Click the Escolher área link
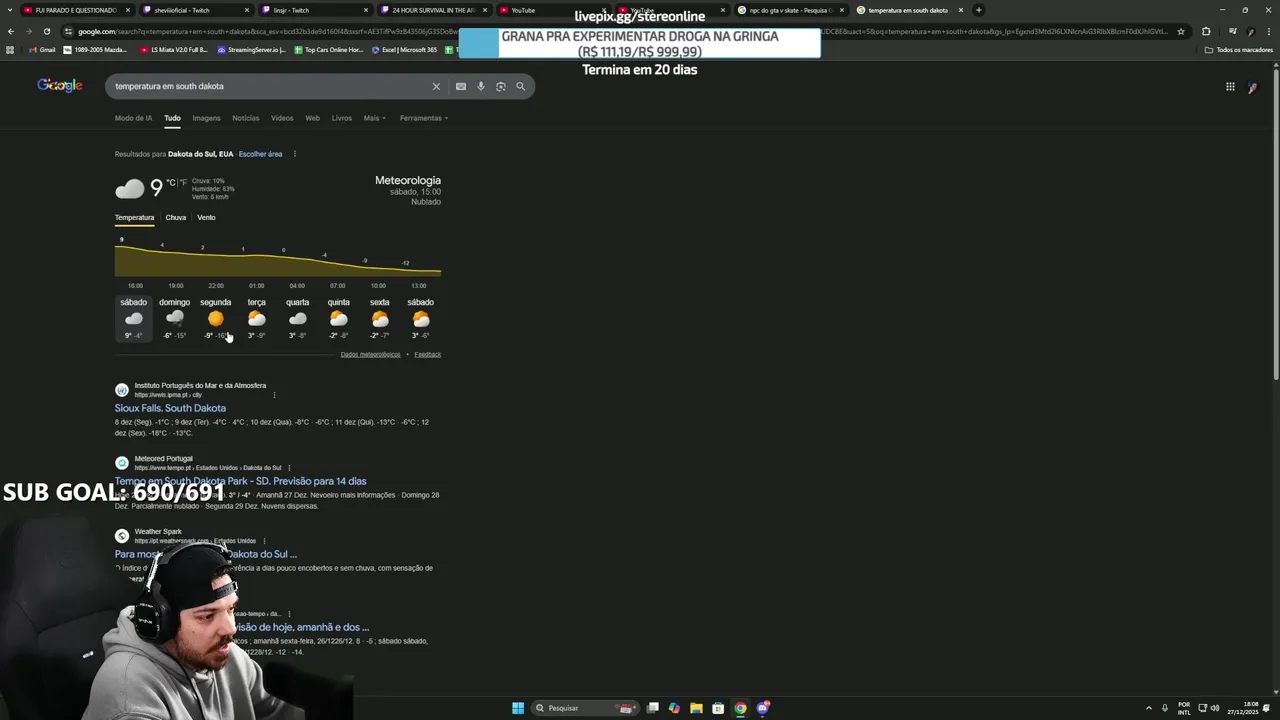 point(260,154)
